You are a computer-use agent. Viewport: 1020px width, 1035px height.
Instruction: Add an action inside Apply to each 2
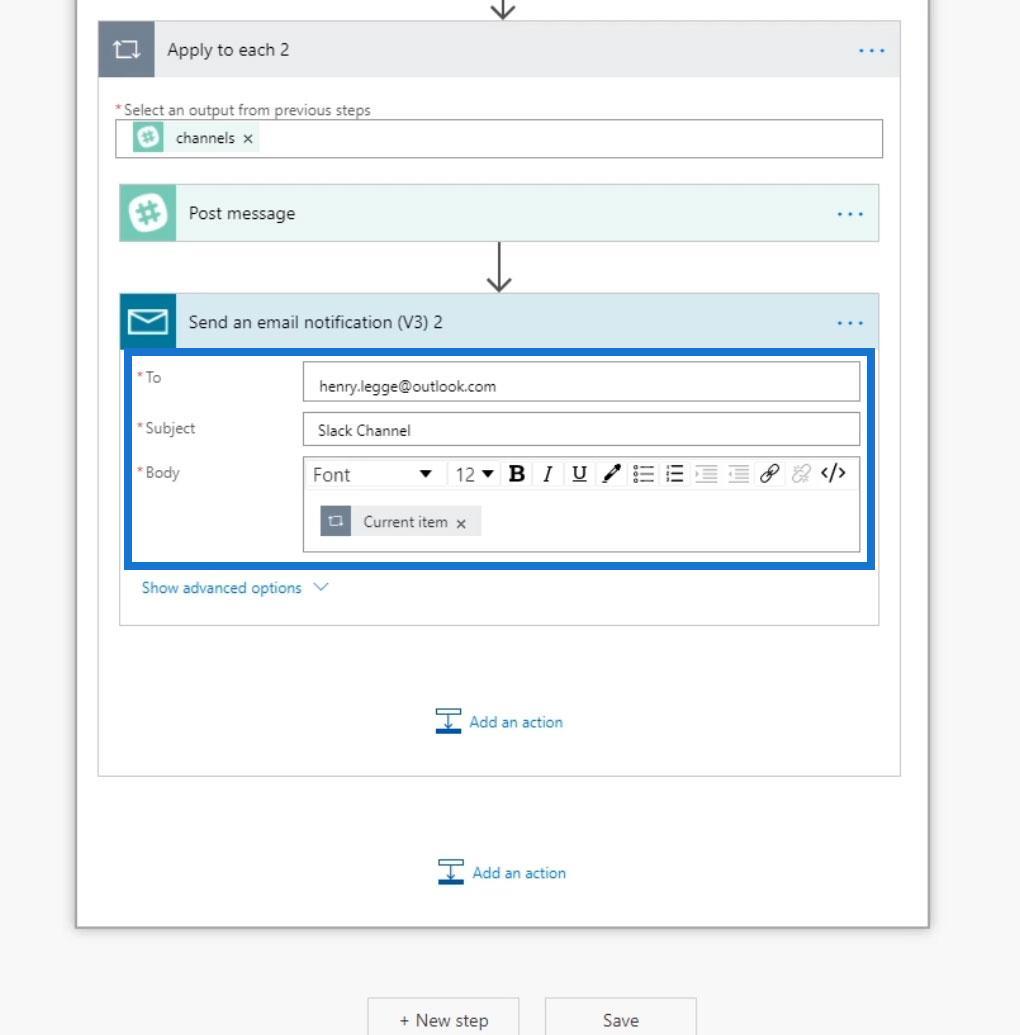pyautogui.click(x=499, y=721)
